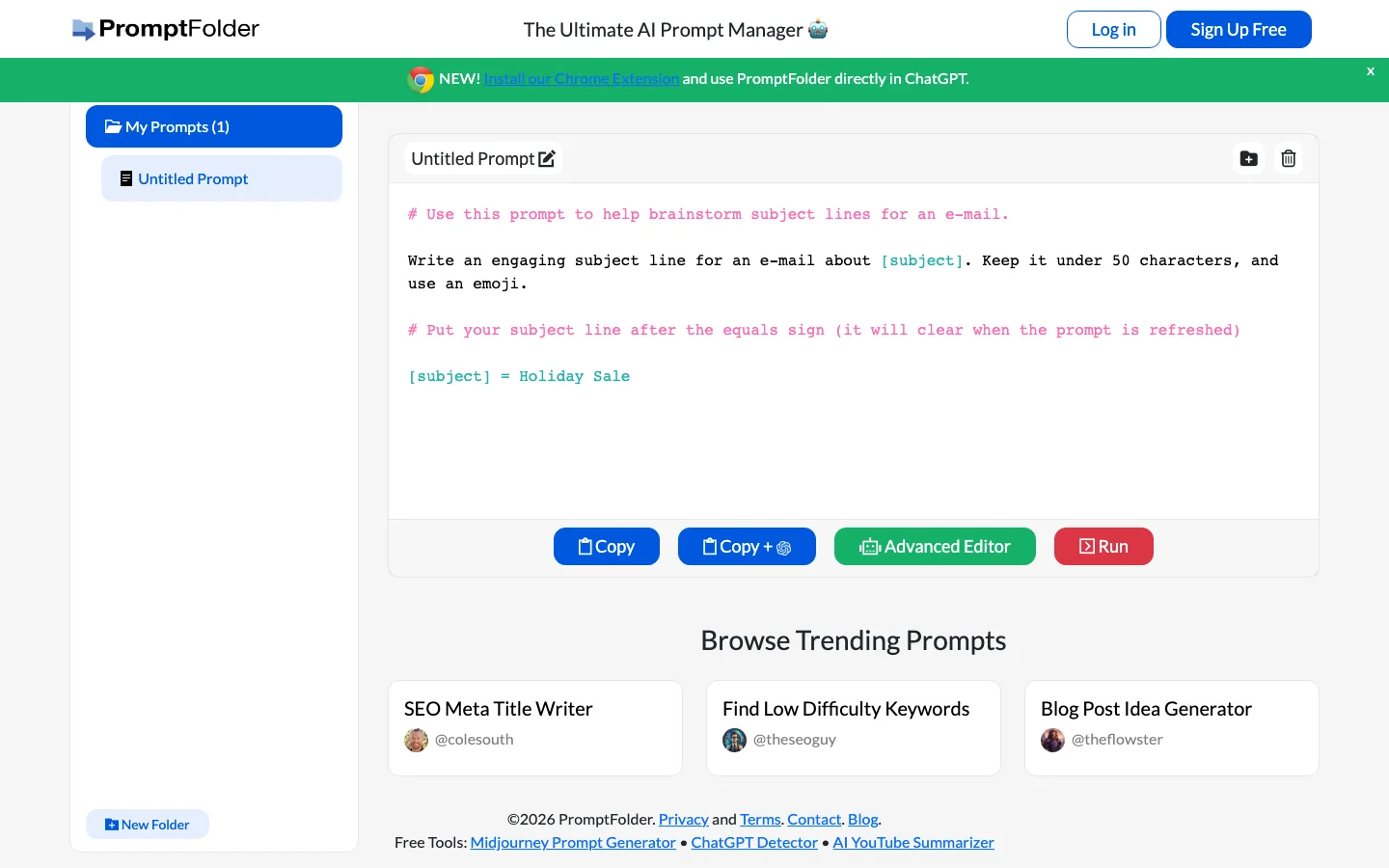Click the Log in button
This screenshot has height=868, width=1389.
(x=1113, y=29)
